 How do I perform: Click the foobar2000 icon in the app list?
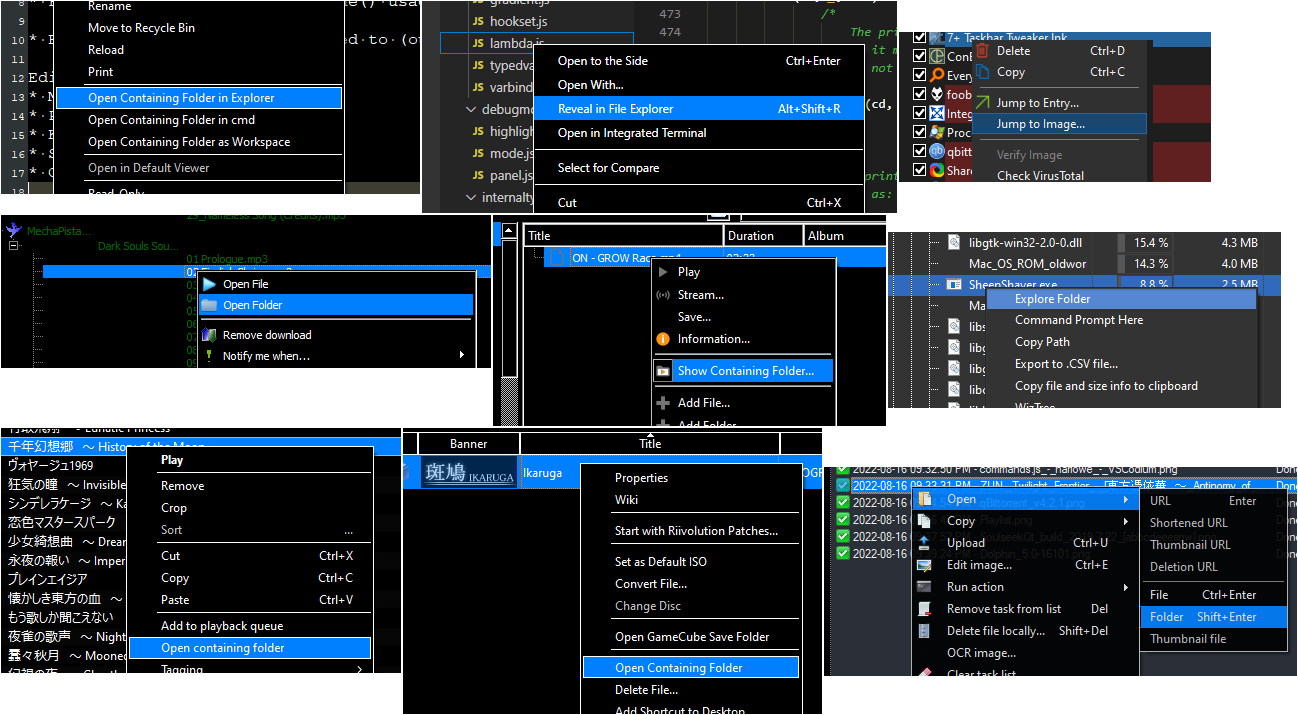coord(937,94)
